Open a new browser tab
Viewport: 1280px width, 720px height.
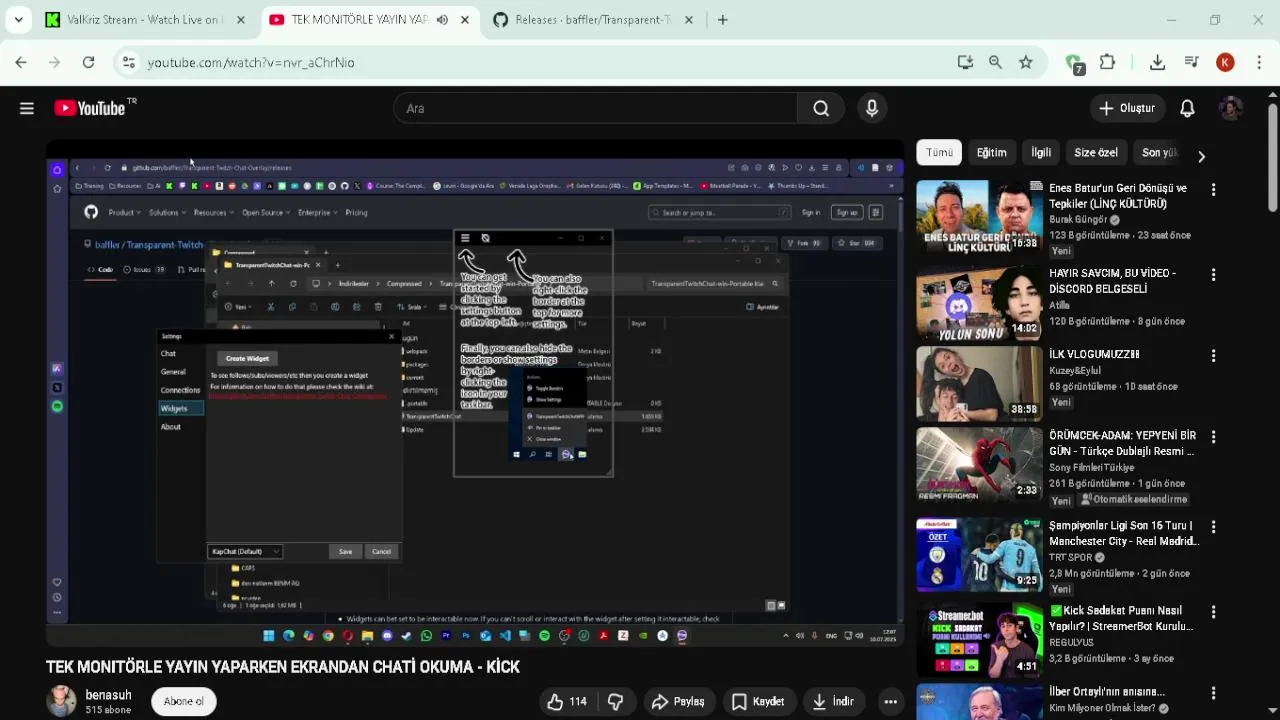coord(722,20)
